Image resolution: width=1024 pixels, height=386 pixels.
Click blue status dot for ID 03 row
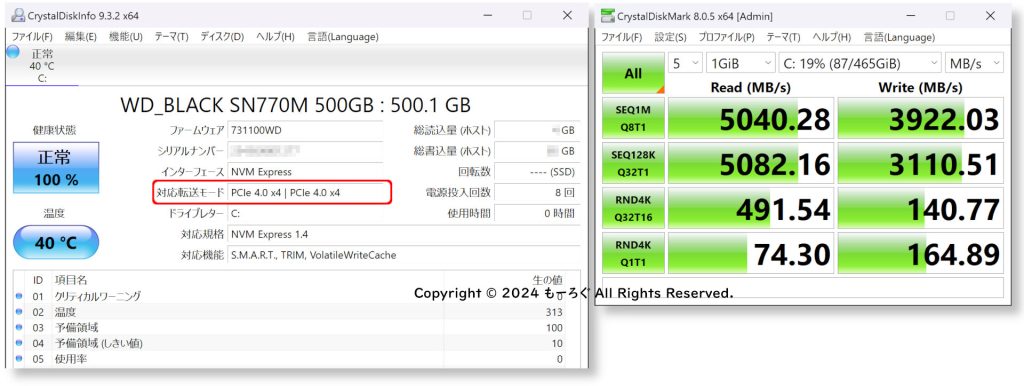[18, 327]
